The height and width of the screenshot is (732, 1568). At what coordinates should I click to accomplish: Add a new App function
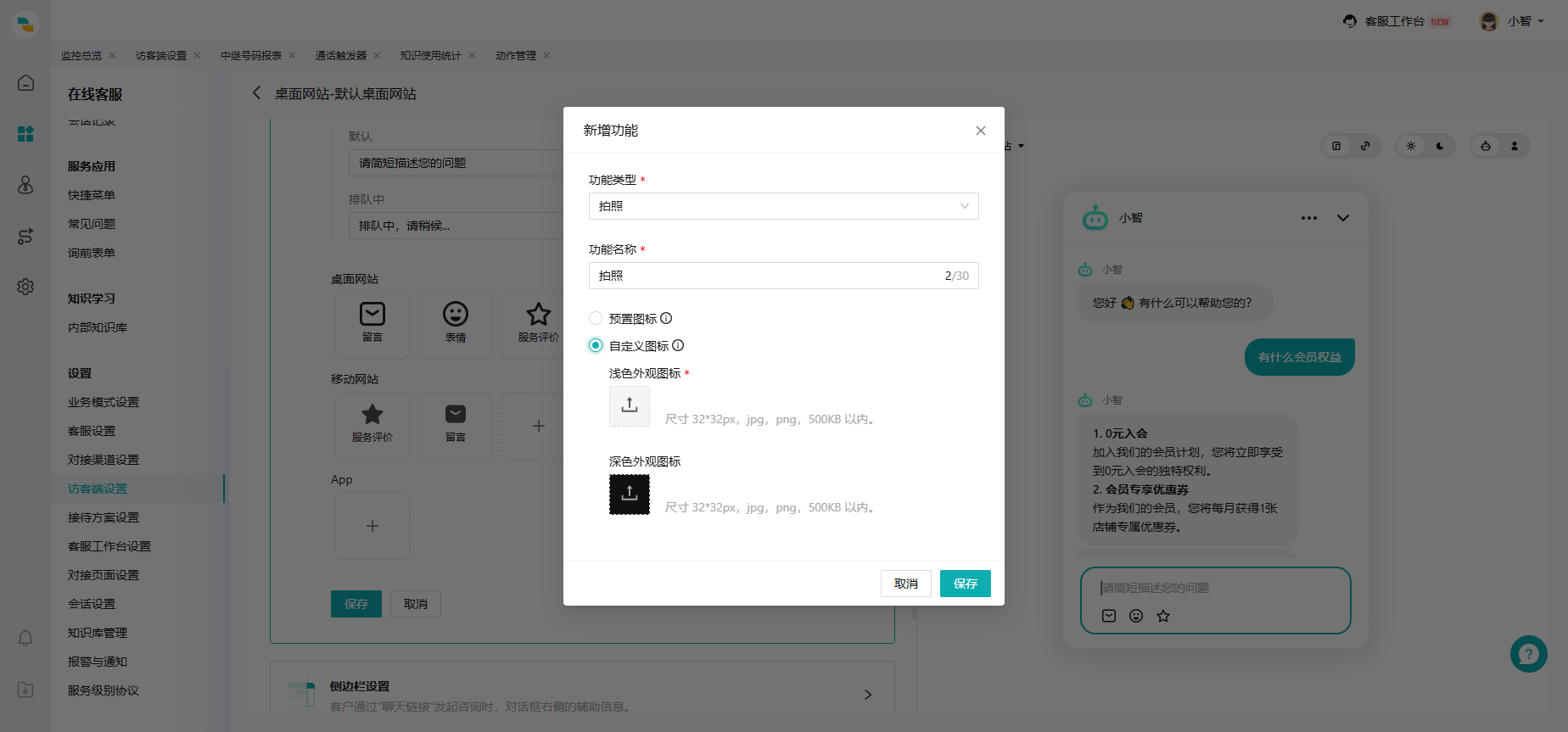(372, 526)
